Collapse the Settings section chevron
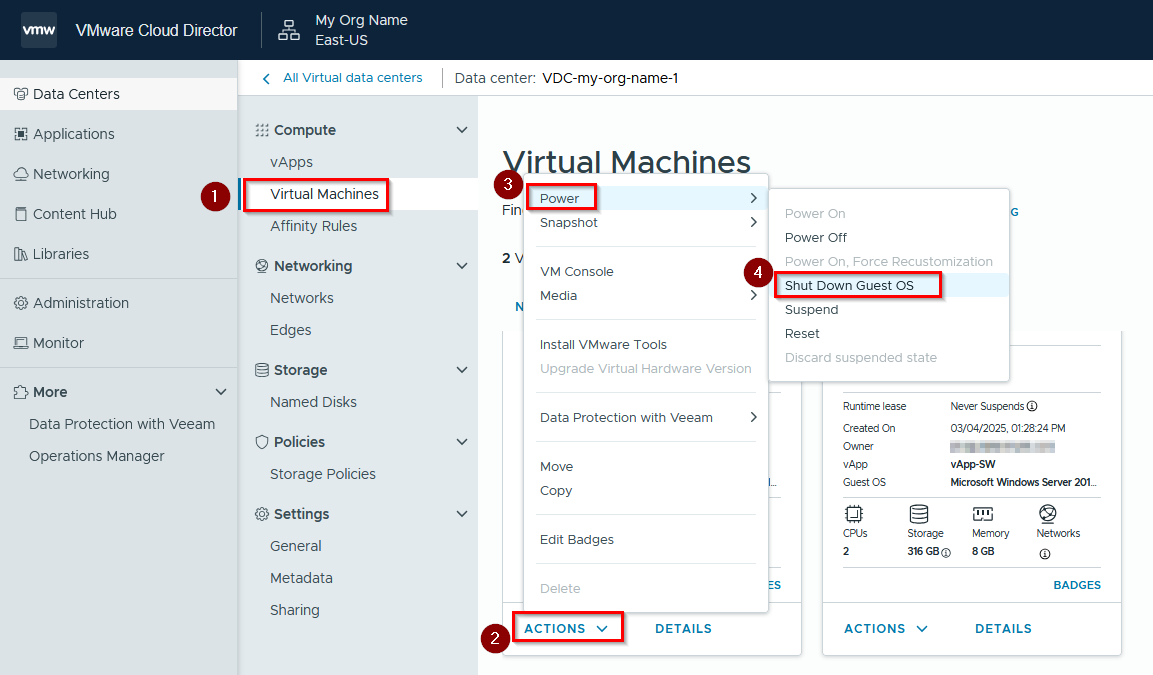The image size is (1153, 675). pyautogui.click(x=462, y=514)
